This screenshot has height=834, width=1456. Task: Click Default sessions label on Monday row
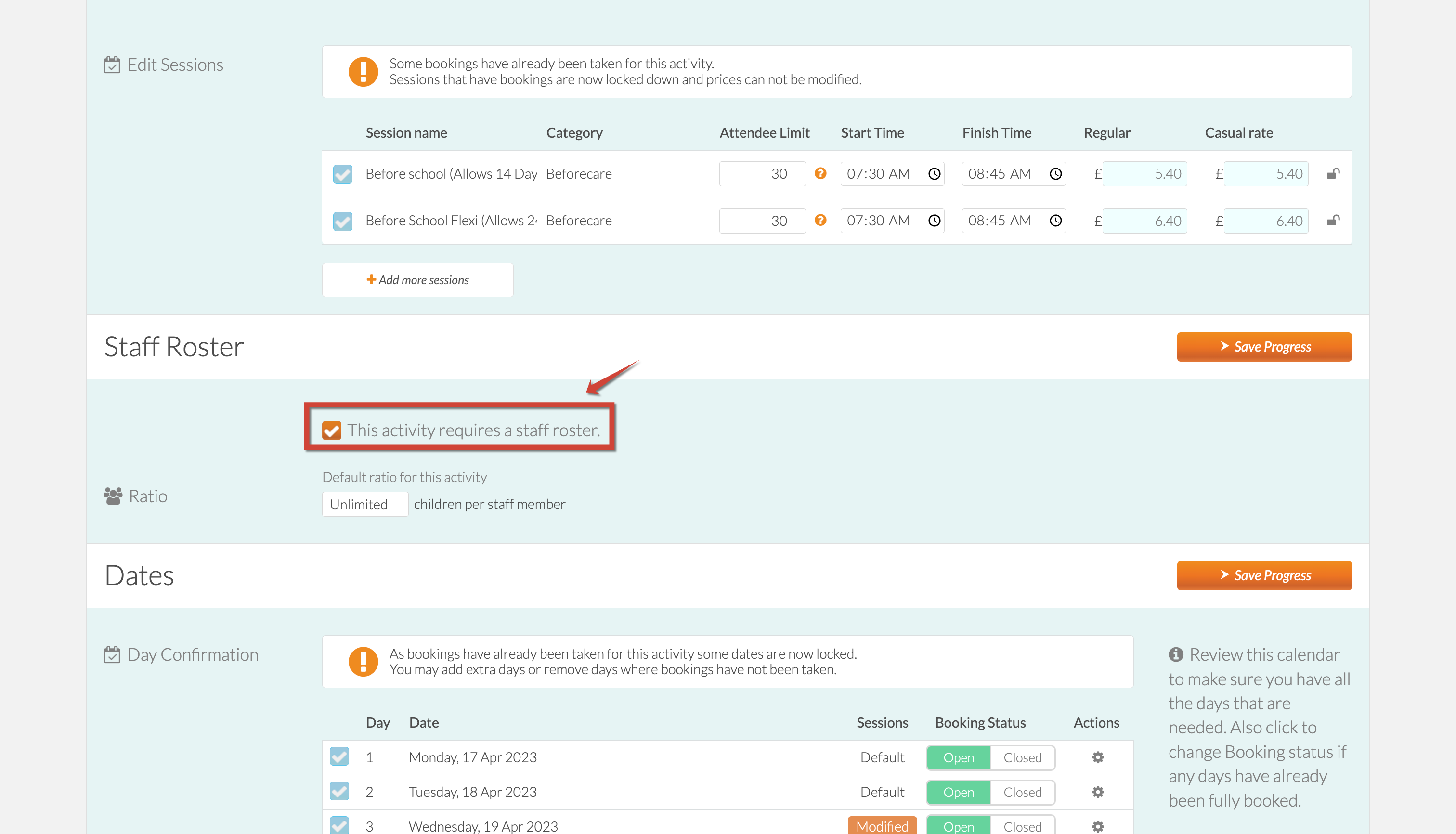pyautogui.click(x=882, y=758)
